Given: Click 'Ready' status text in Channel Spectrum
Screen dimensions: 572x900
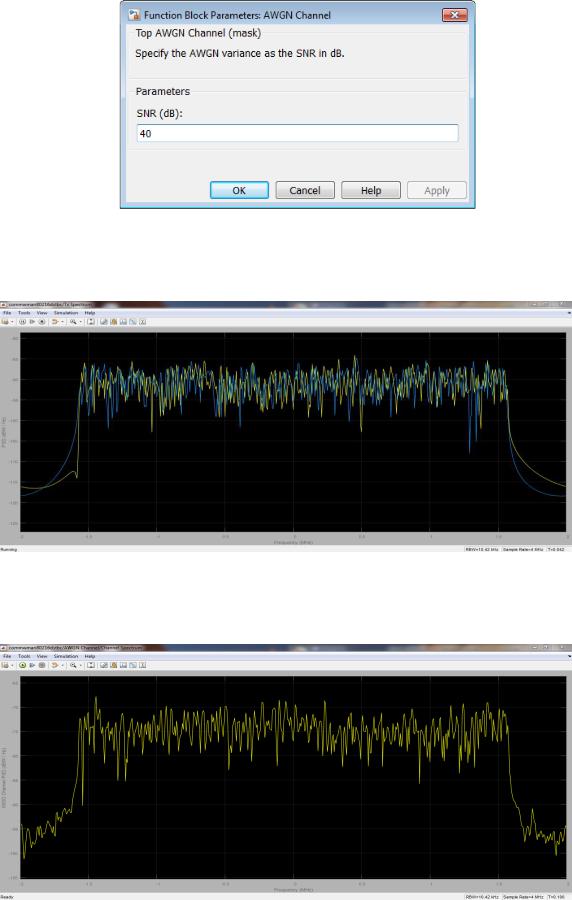Looking at the screenshot, I should coord(7,897).
